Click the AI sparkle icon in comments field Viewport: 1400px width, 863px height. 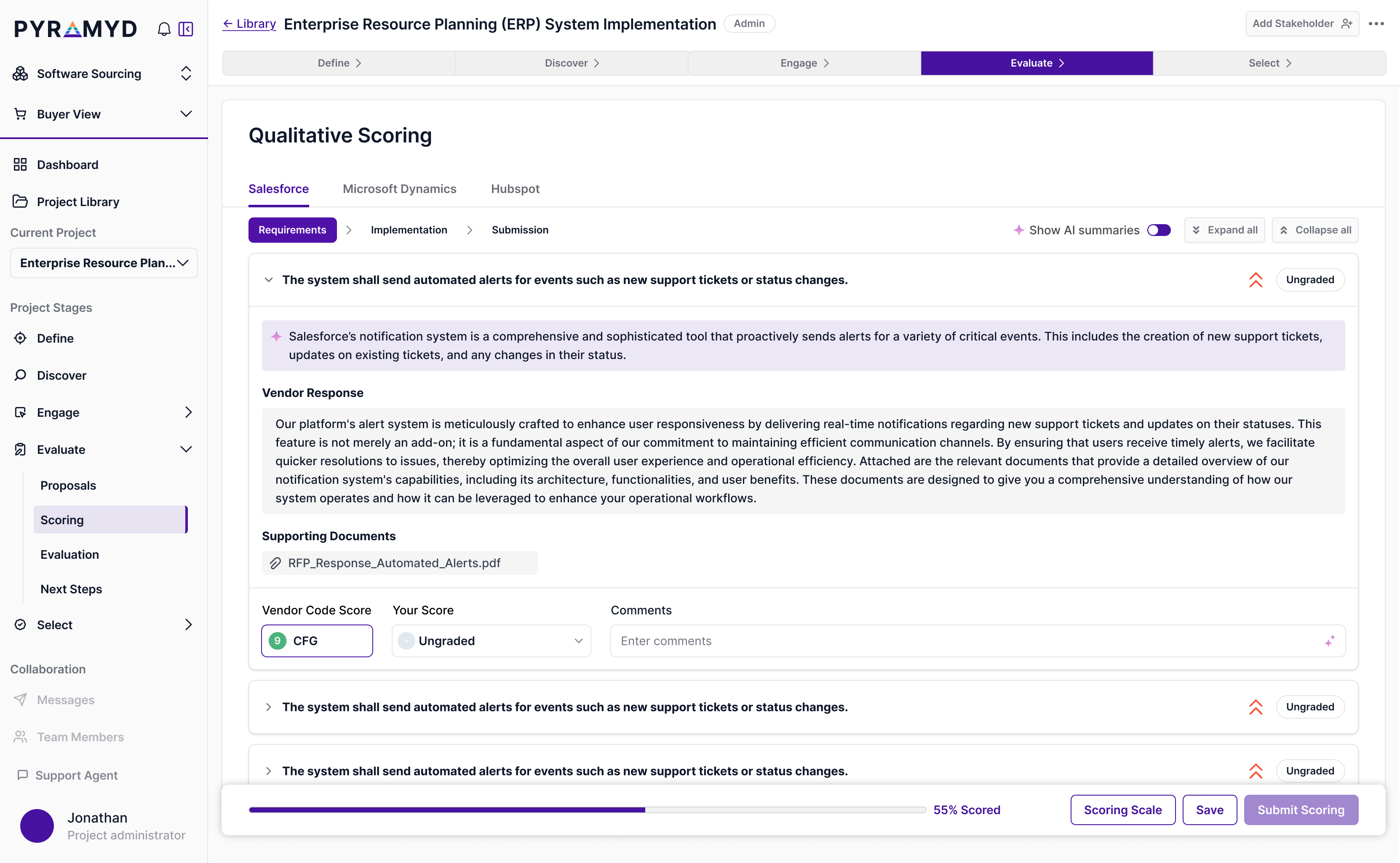[1329, 641]
